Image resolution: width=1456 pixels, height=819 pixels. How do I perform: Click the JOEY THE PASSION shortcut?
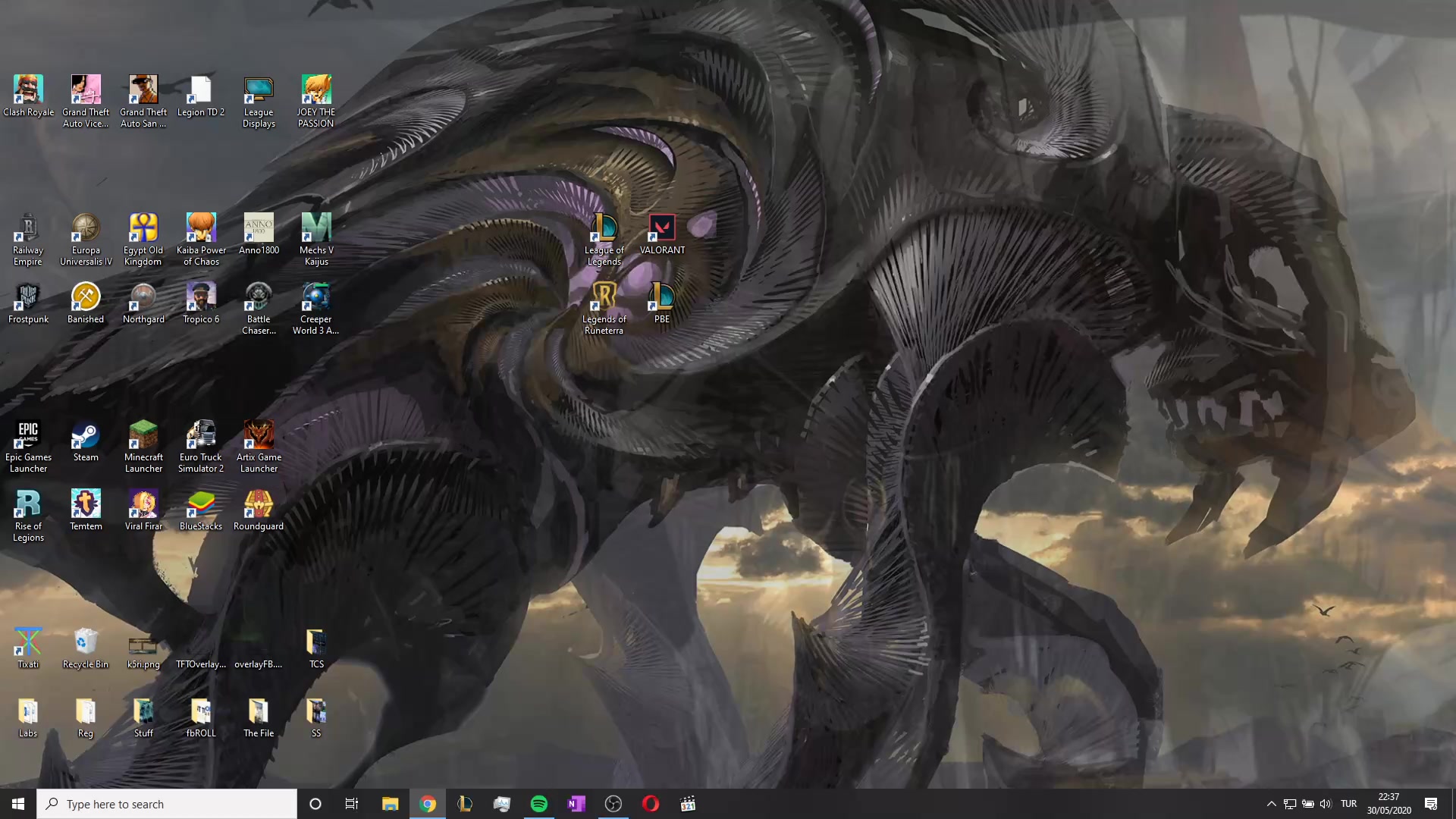316,102
